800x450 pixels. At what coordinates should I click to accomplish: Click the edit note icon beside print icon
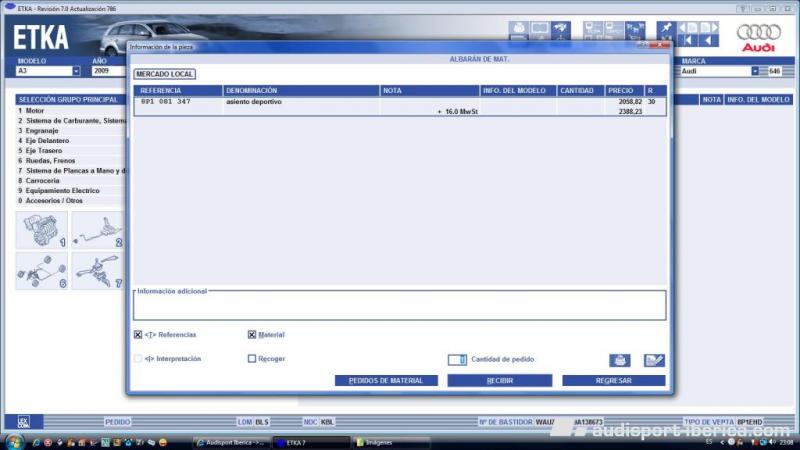click(x=654, y=360)
